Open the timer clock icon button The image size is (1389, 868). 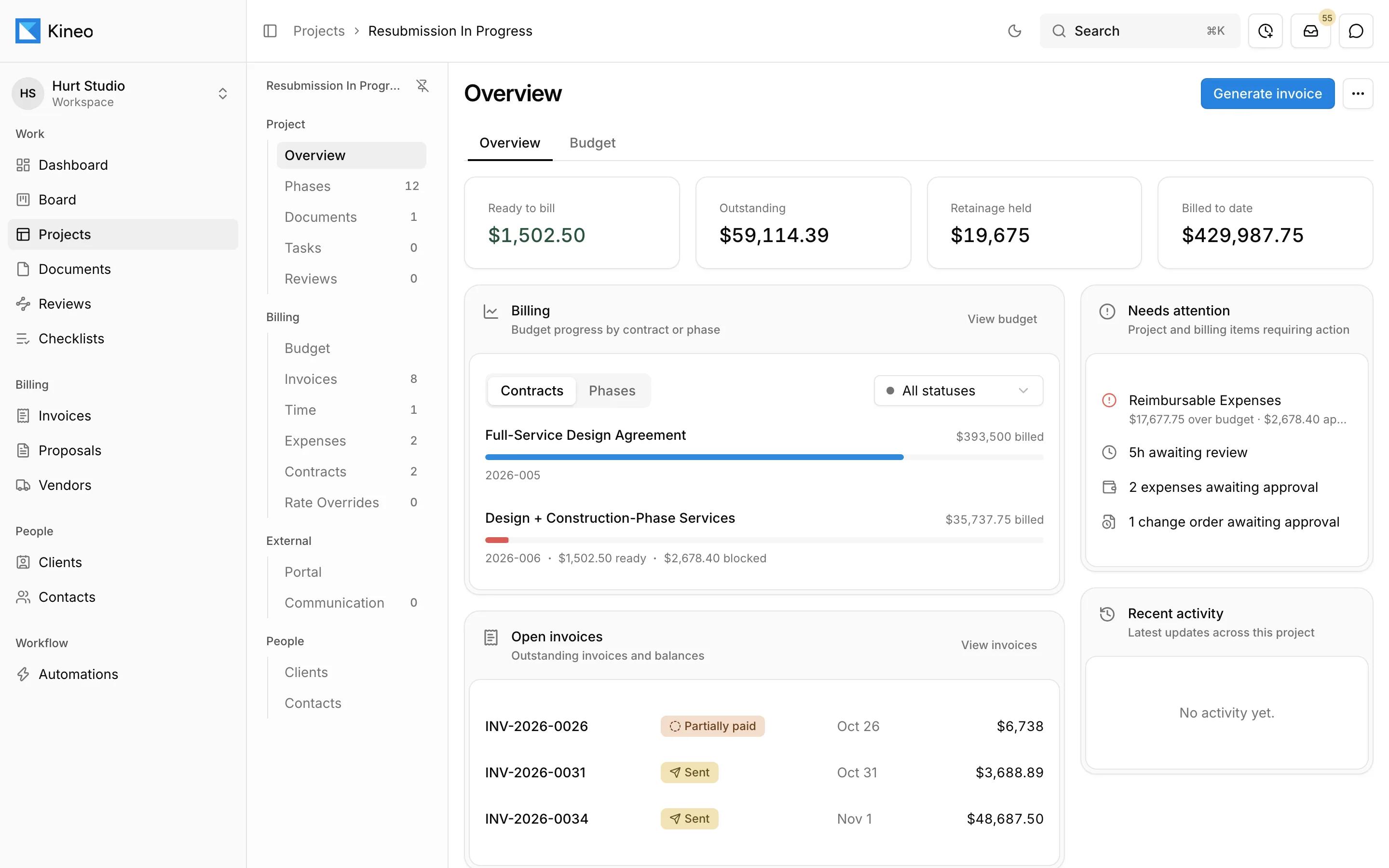pos(1265,31)
